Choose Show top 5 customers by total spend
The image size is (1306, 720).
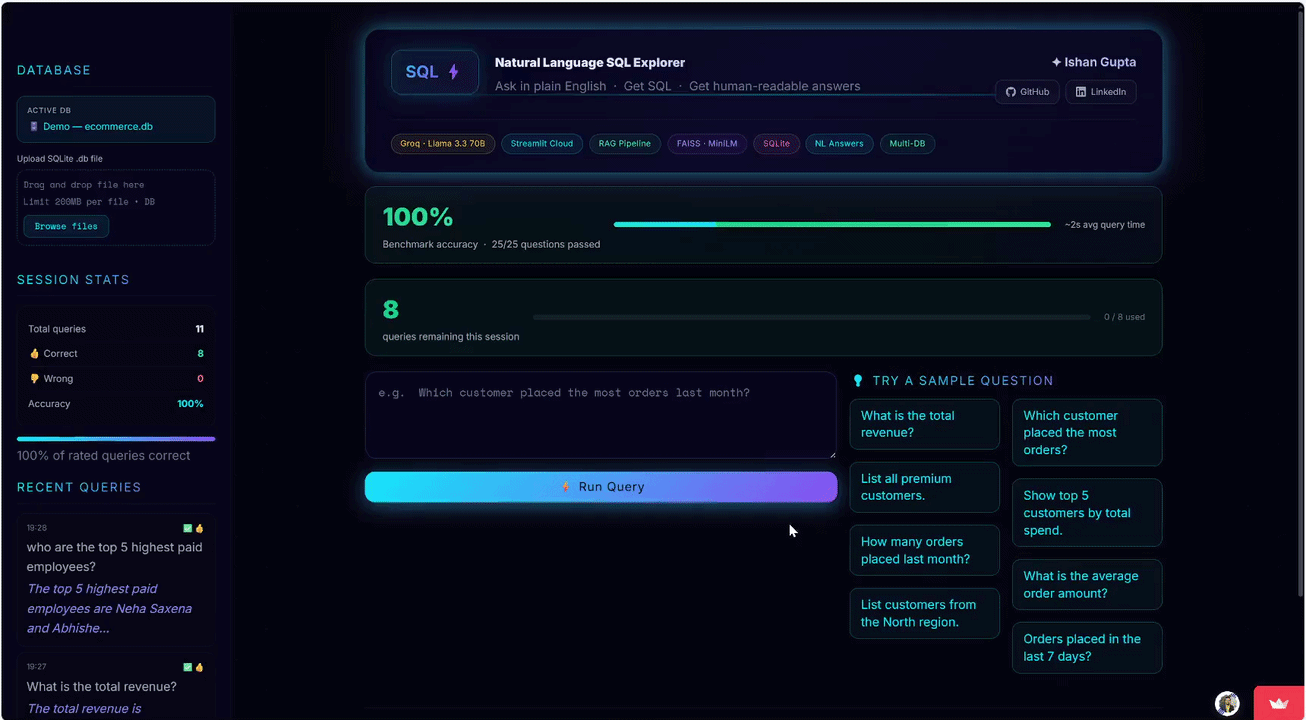pos(1087,513)
